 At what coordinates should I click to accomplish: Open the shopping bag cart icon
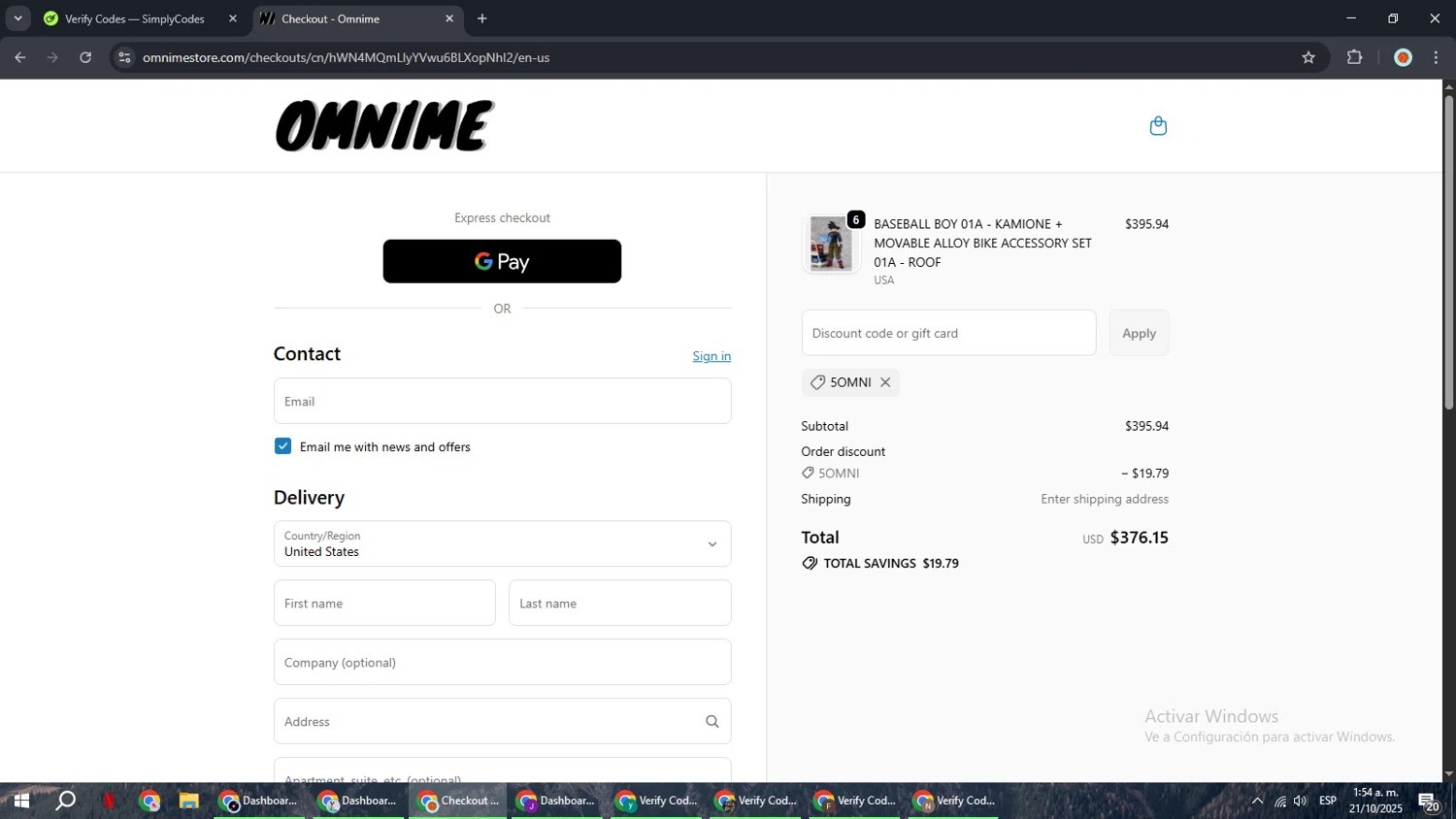click(x=1158, y=126)
